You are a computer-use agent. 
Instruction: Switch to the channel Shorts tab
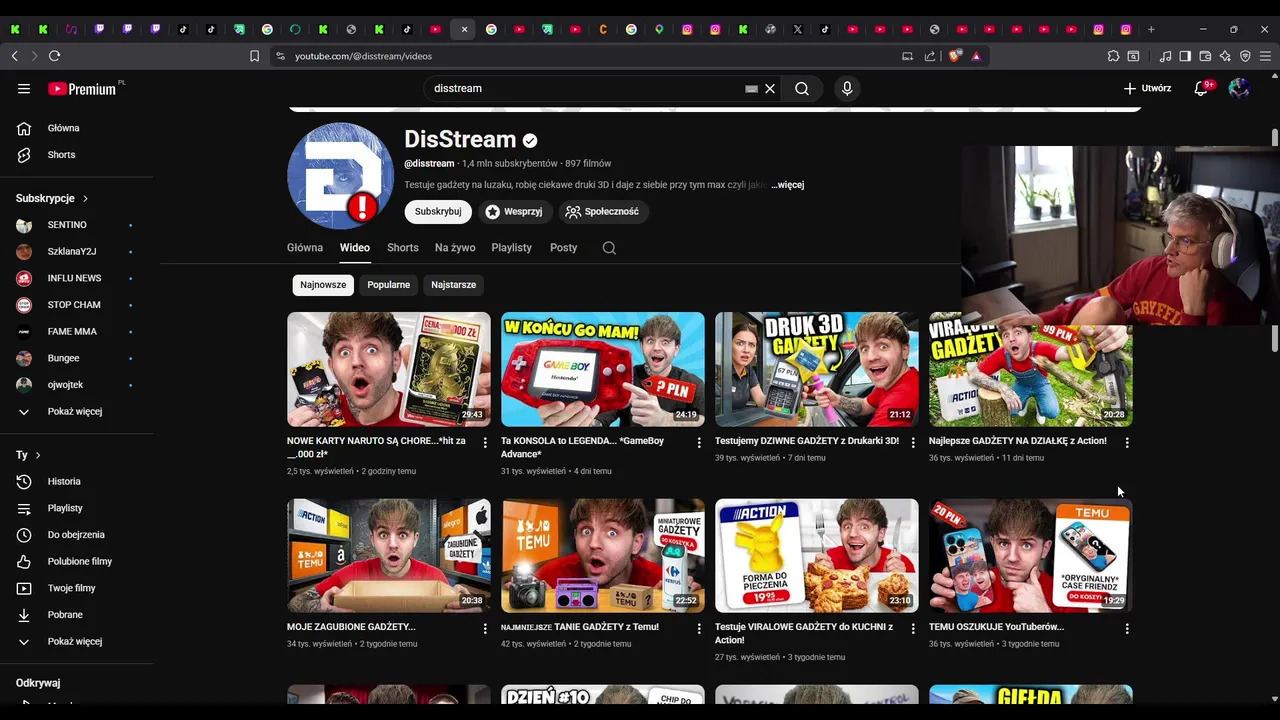403,248
